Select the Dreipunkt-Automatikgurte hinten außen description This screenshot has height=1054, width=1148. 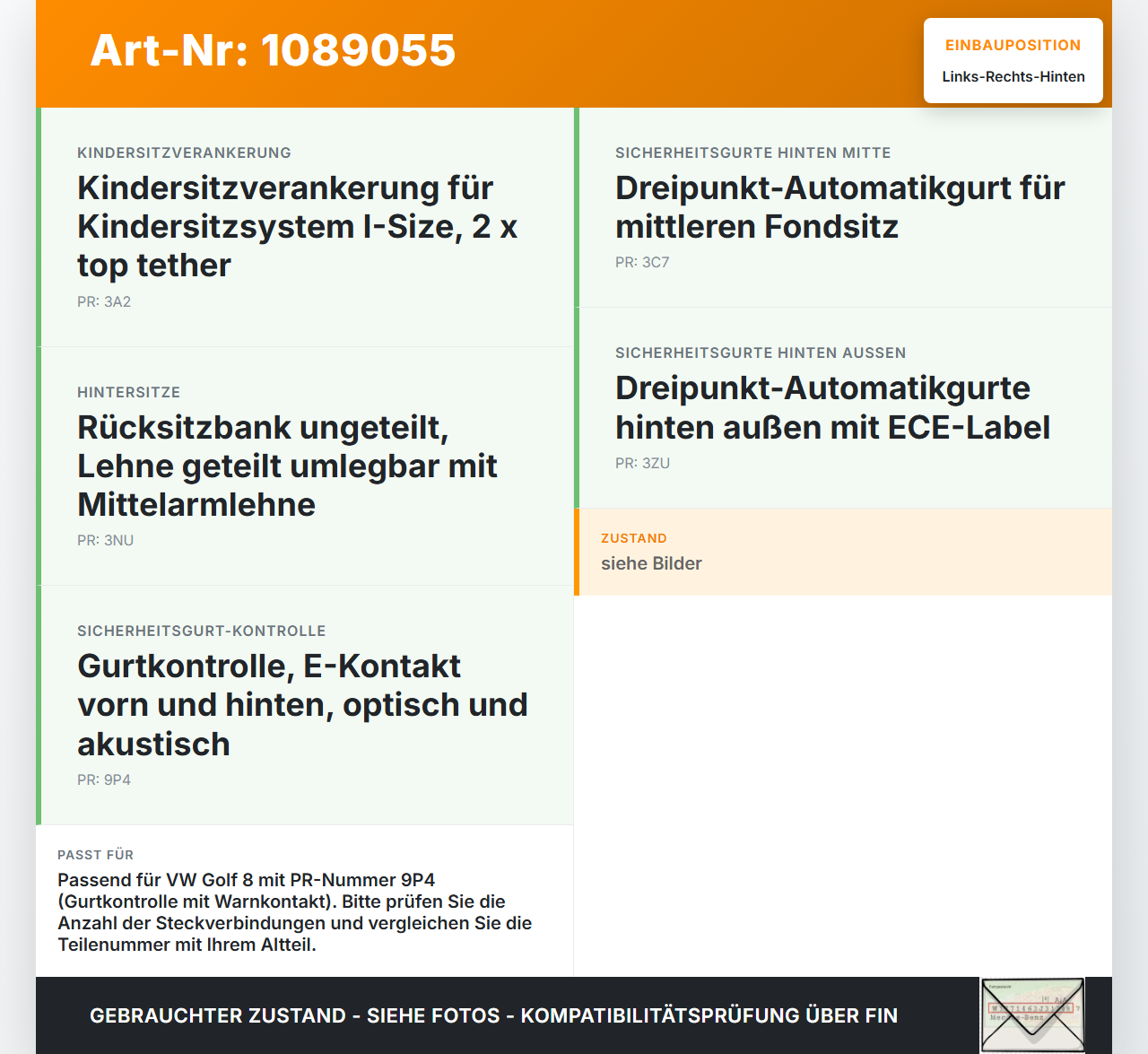click(x=832, y=407)
